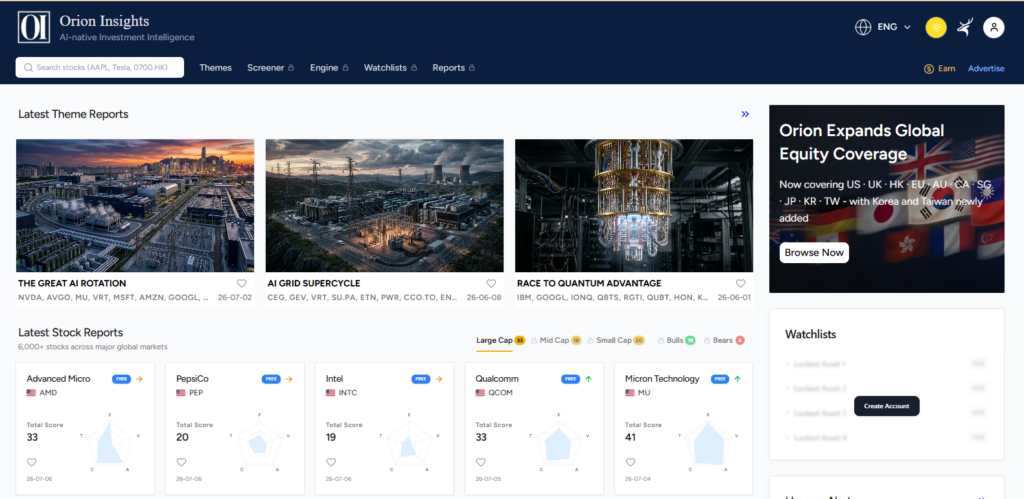Click the globe language icon
The width and height of the screenshot is (1024, 499).
(x=863, y=27)
